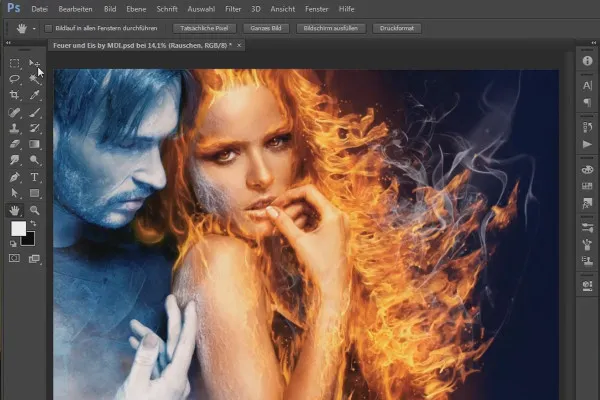This screenshot has height=400, width=600.
Task: Enable Bildlauf in allen Fenstern durchführen checkbox
Action: point(49,28)
